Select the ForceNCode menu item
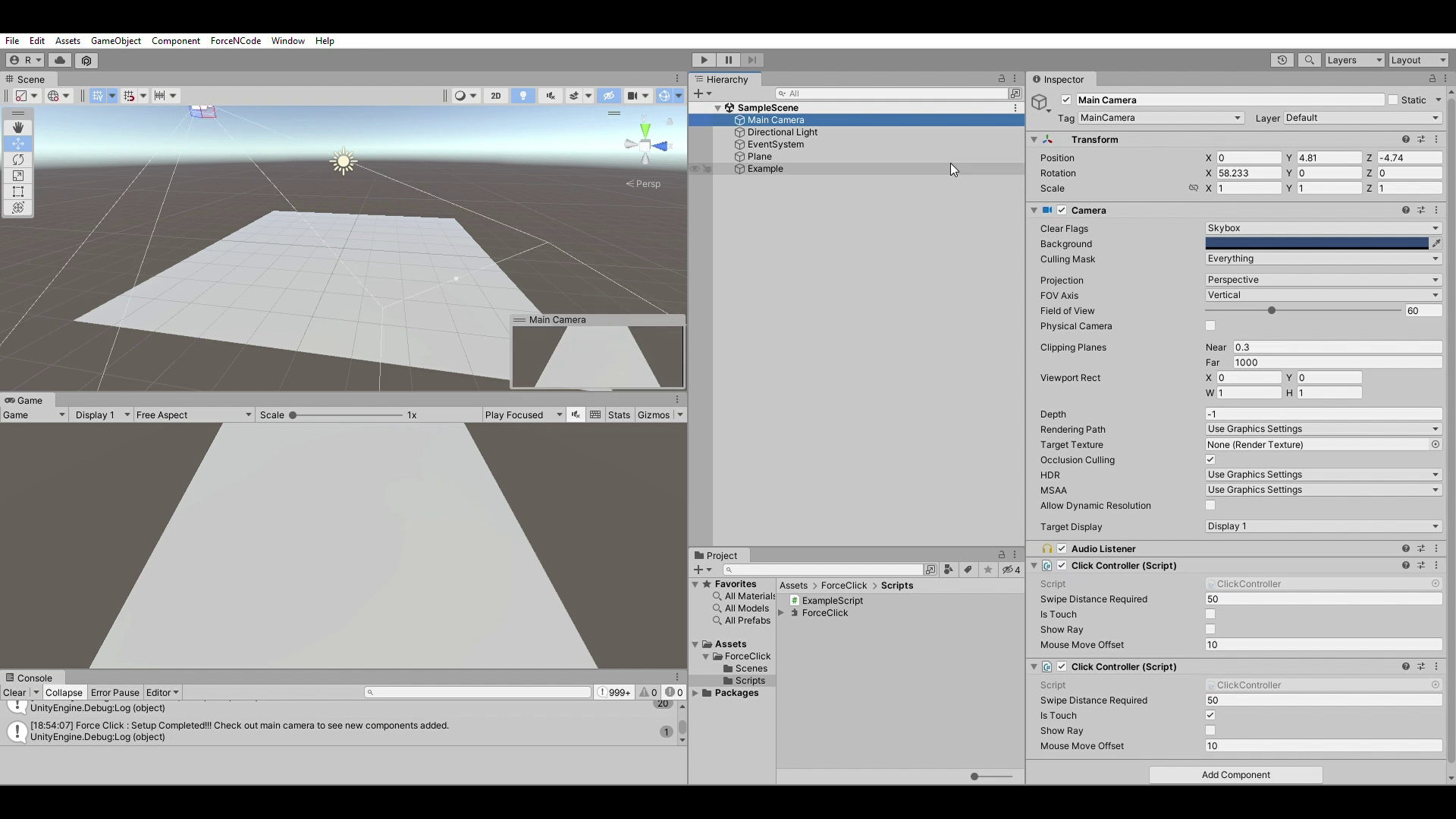The width and height of the screenshot is (1456, 819). click(x=235, y=41)
